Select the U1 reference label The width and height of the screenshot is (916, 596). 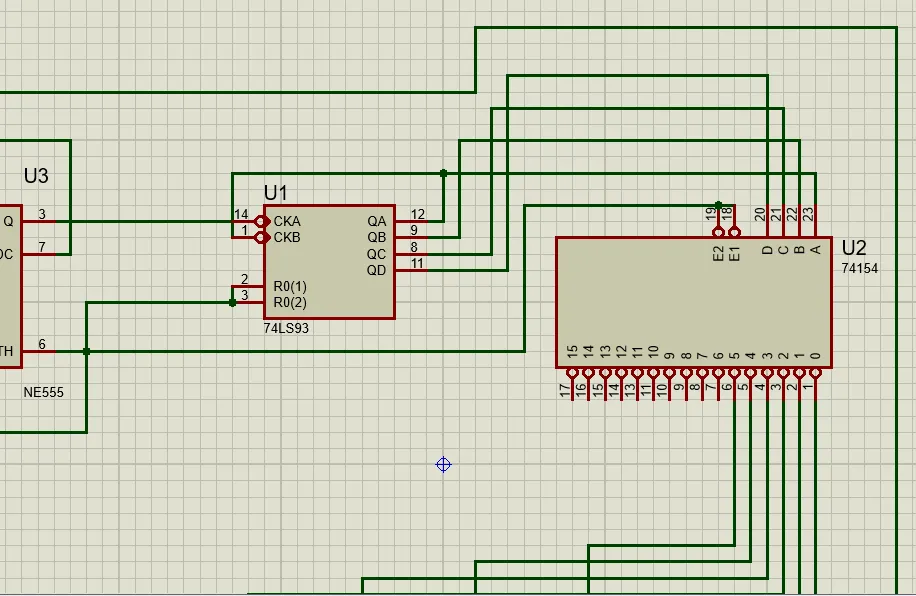[275, 193]
